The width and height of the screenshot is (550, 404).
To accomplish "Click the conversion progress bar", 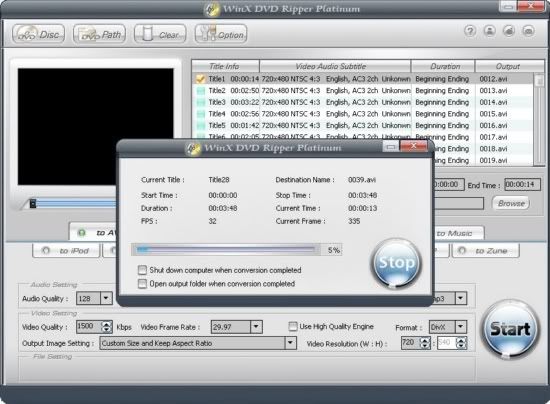I will click(x=226, y=250).
